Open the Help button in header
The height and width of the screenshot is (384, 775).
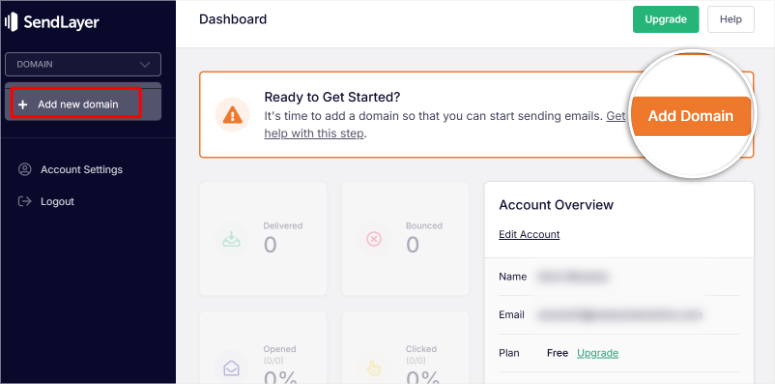(731, 19)
